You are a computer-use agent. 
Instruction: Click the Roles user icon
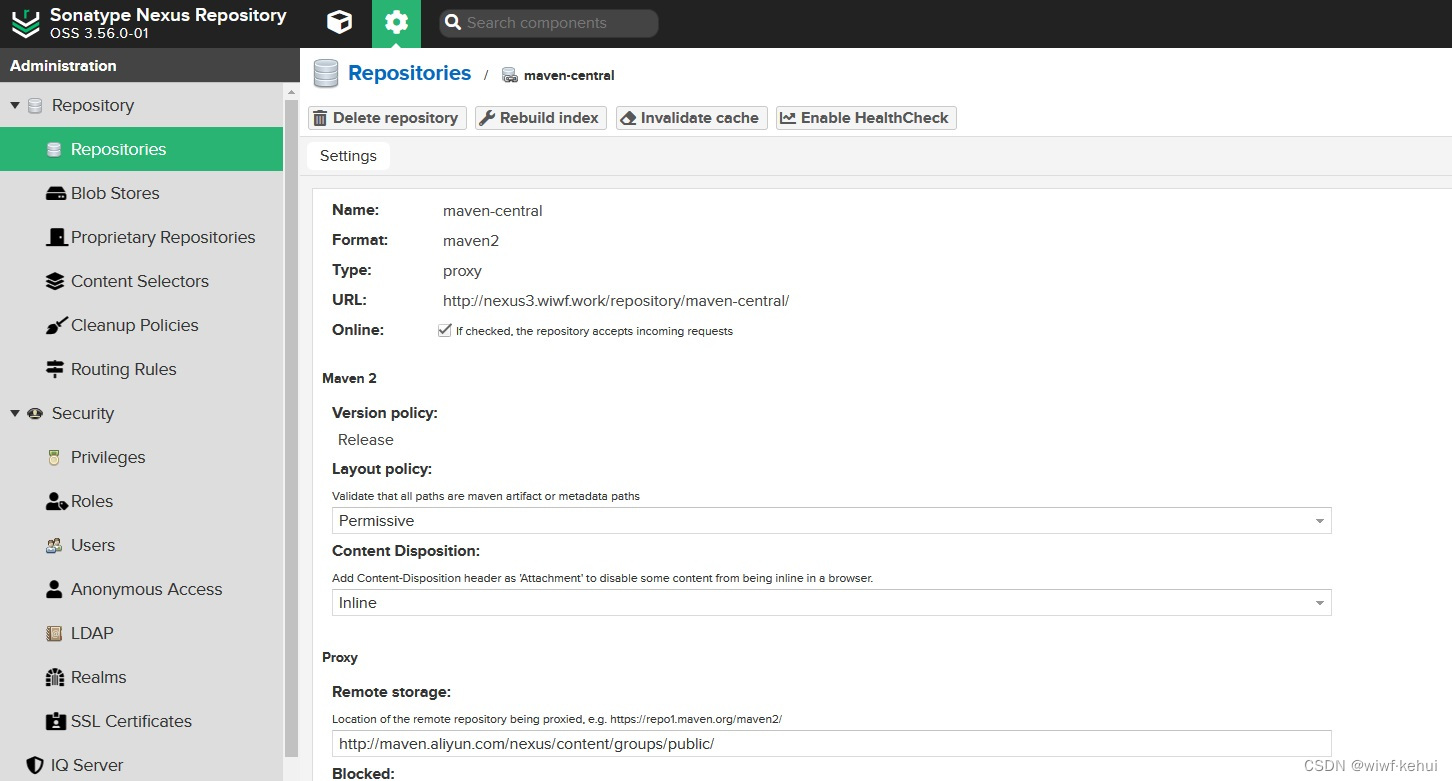click(56, 501)
